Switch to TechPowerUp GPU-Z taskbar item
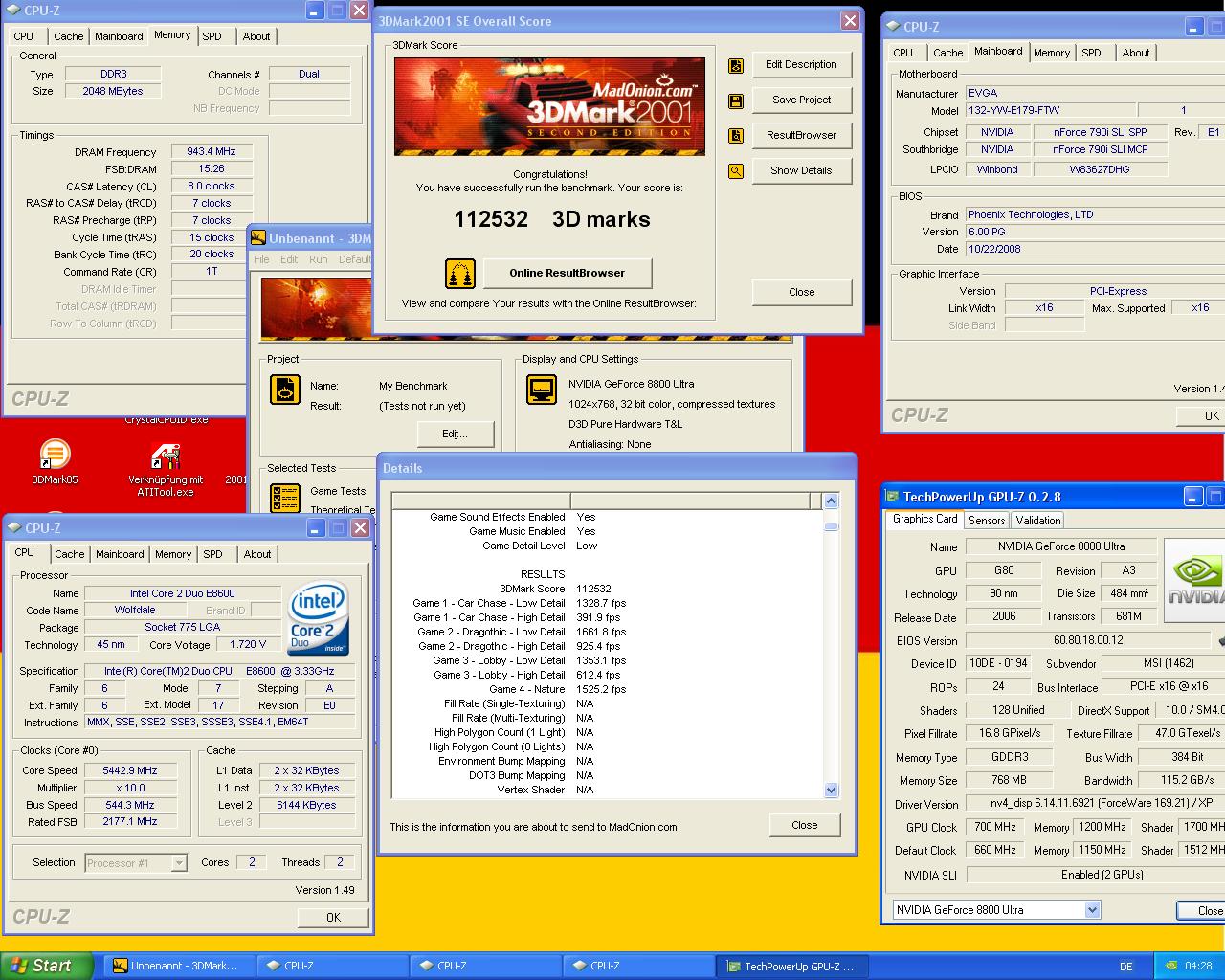 [792, 966]
